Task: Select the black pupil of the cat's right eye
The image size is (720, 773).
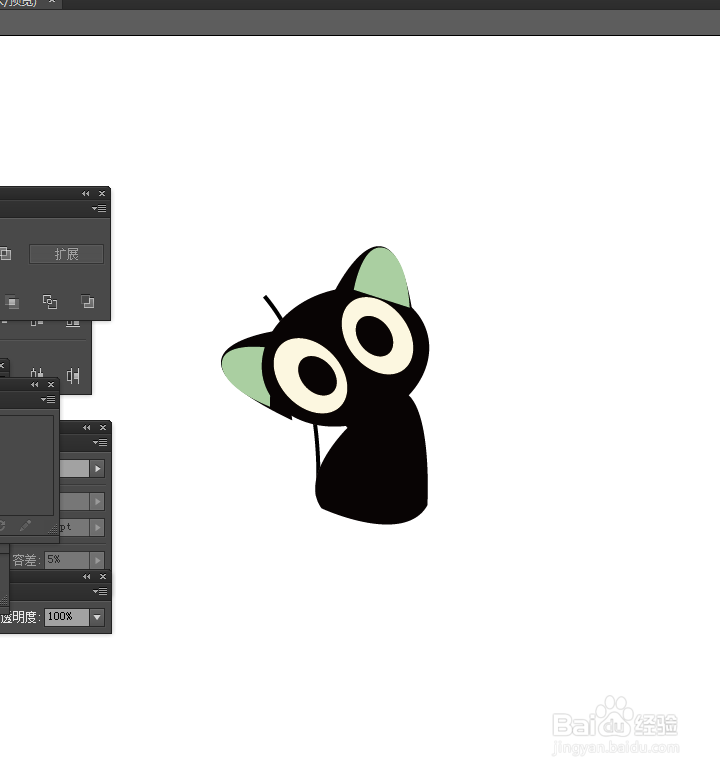Action: [374, 336]
